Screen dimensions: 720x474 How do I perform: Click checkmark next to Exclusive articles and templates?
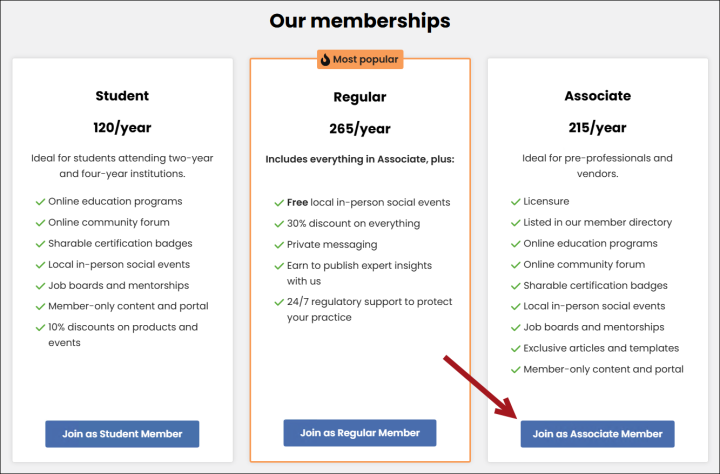pyautogui.click(x=515, y=349)
